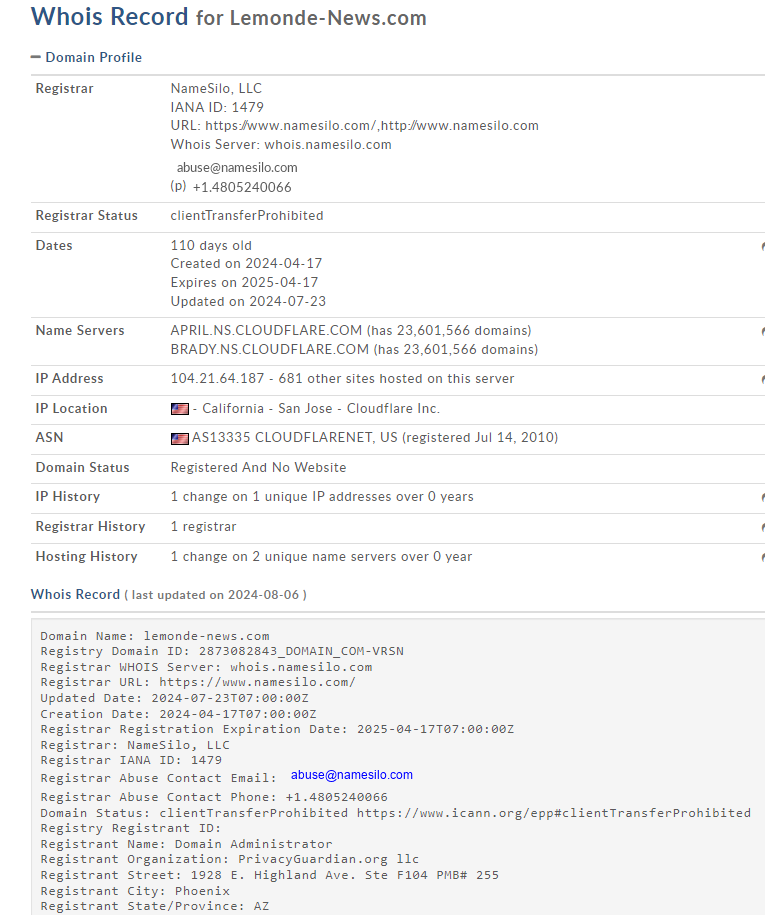Click 'Whois Record' heading with last updated date
Image resolution: width=765 pixels, height=915 pixels.
tap(169, 595)
